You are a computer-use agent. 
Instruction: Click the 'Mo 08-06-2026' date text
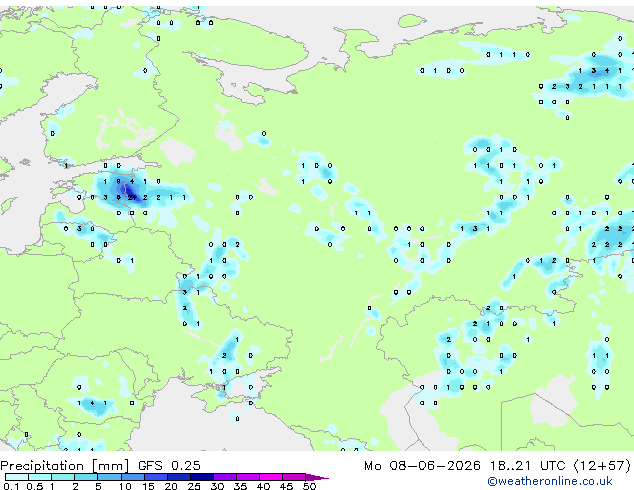point(422,466)
